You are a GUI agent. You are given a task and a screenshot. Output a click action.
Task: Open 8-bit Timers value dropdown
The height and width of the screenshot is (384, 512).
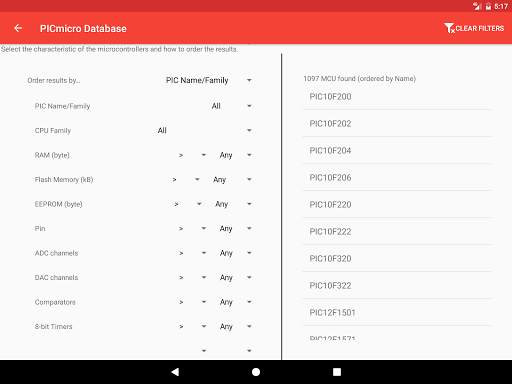tap(235, 326)
